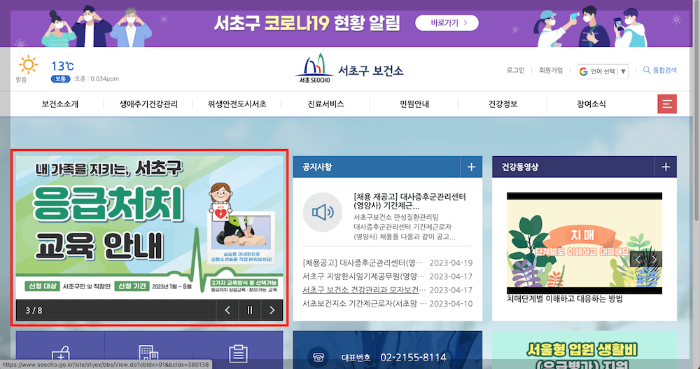The image size is (700, 369).
Task: Click the 통합검색 magnifier icon
Action: coord(646,70)
